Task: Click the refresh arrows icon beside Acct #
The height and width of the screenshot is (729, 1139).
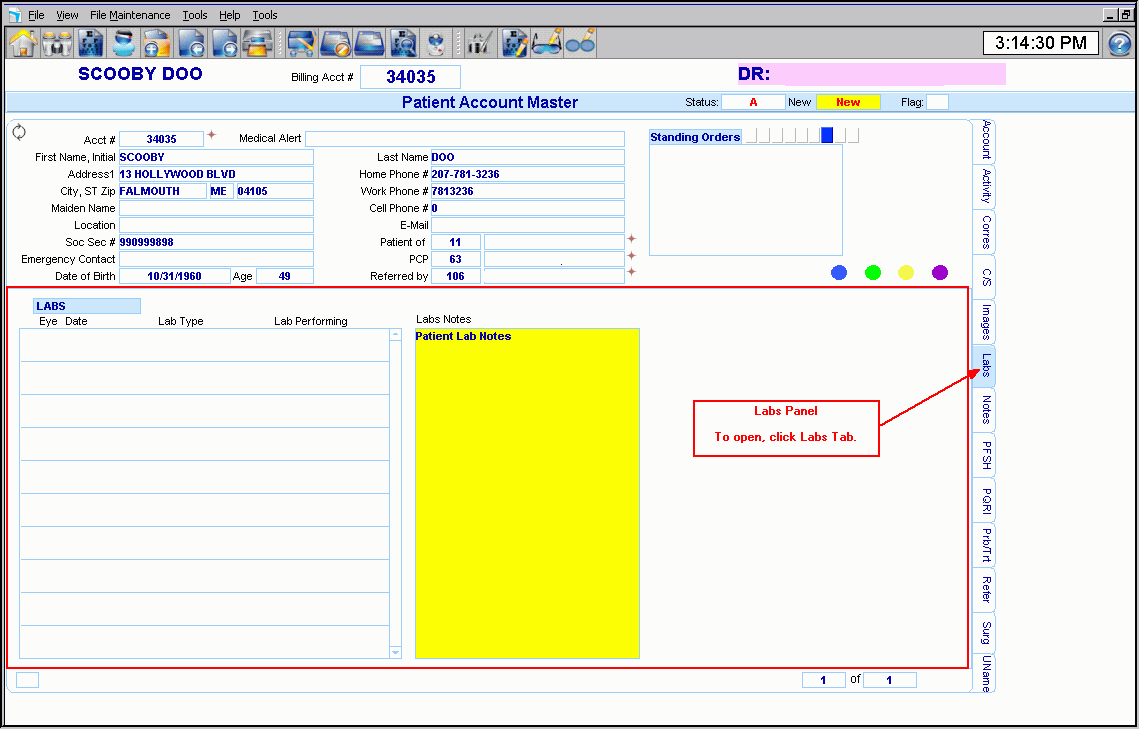Action: point(19,132)
